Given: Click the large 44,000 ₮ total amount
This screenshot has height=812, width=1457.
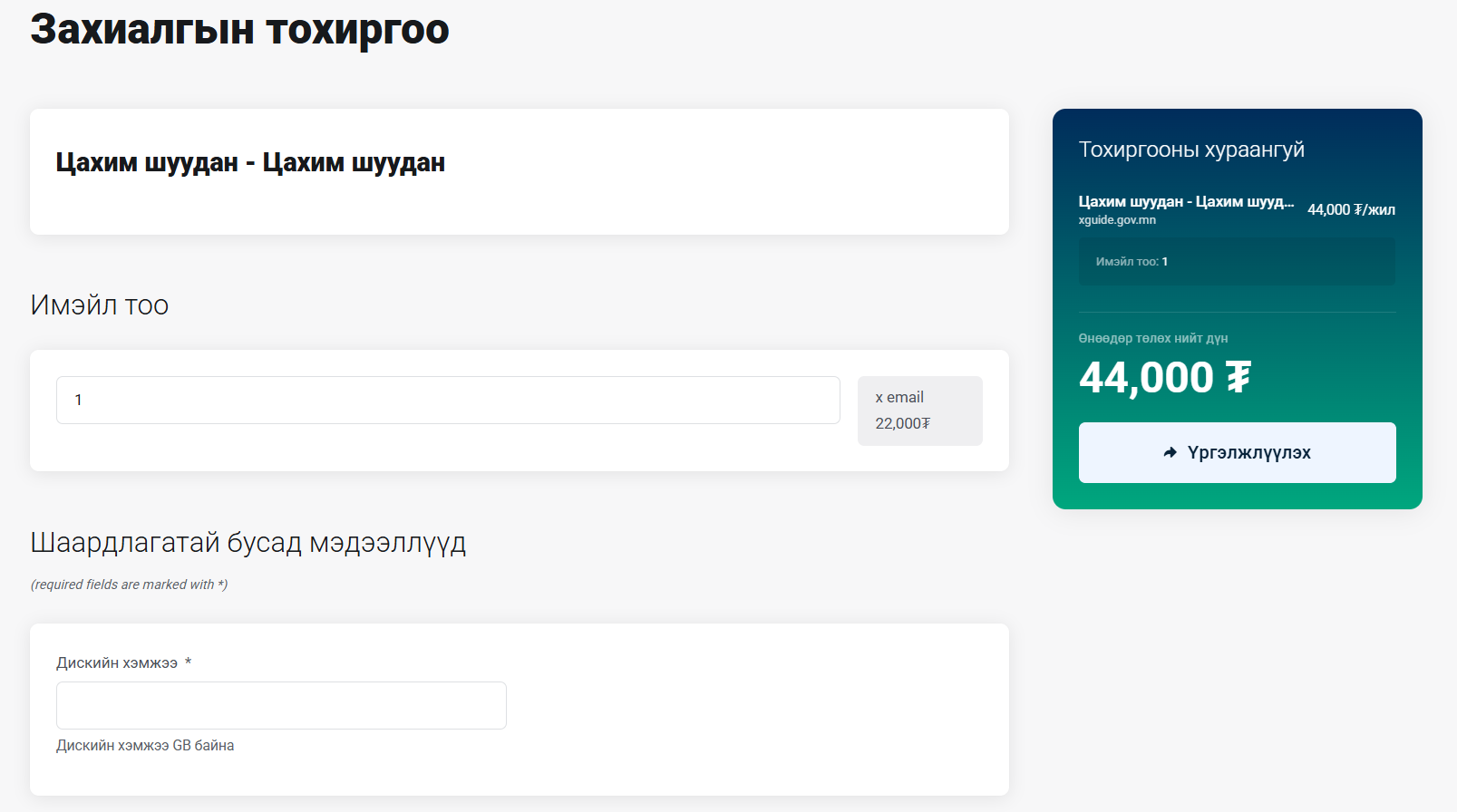Looking at the screenshot, I should pyautogui.click(x=1165, y=378).
